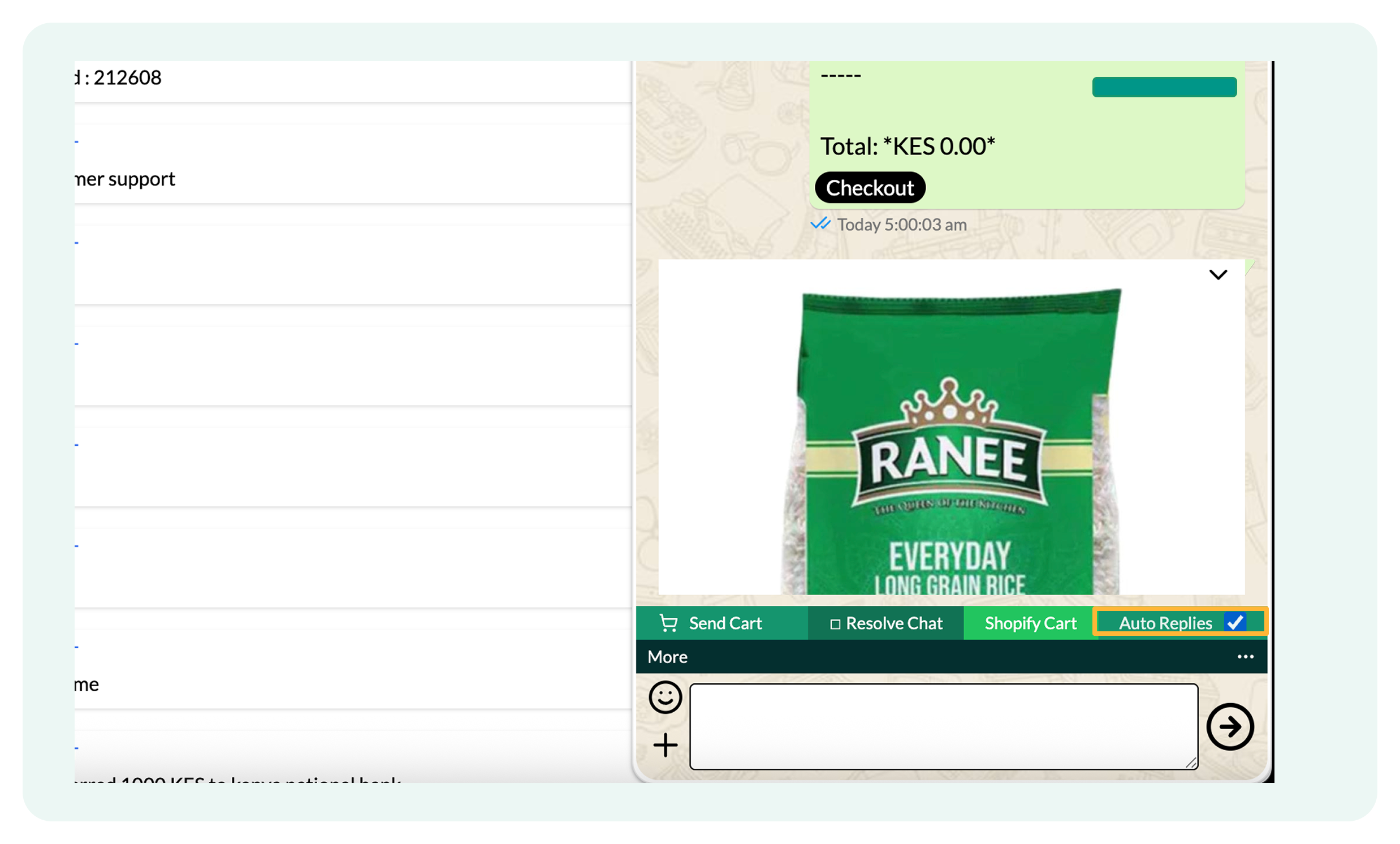The height and width of the screenshot is (844, 1400).
Task: Uncheck the Auto Replies checkbox
Action: coord(1235,622)
